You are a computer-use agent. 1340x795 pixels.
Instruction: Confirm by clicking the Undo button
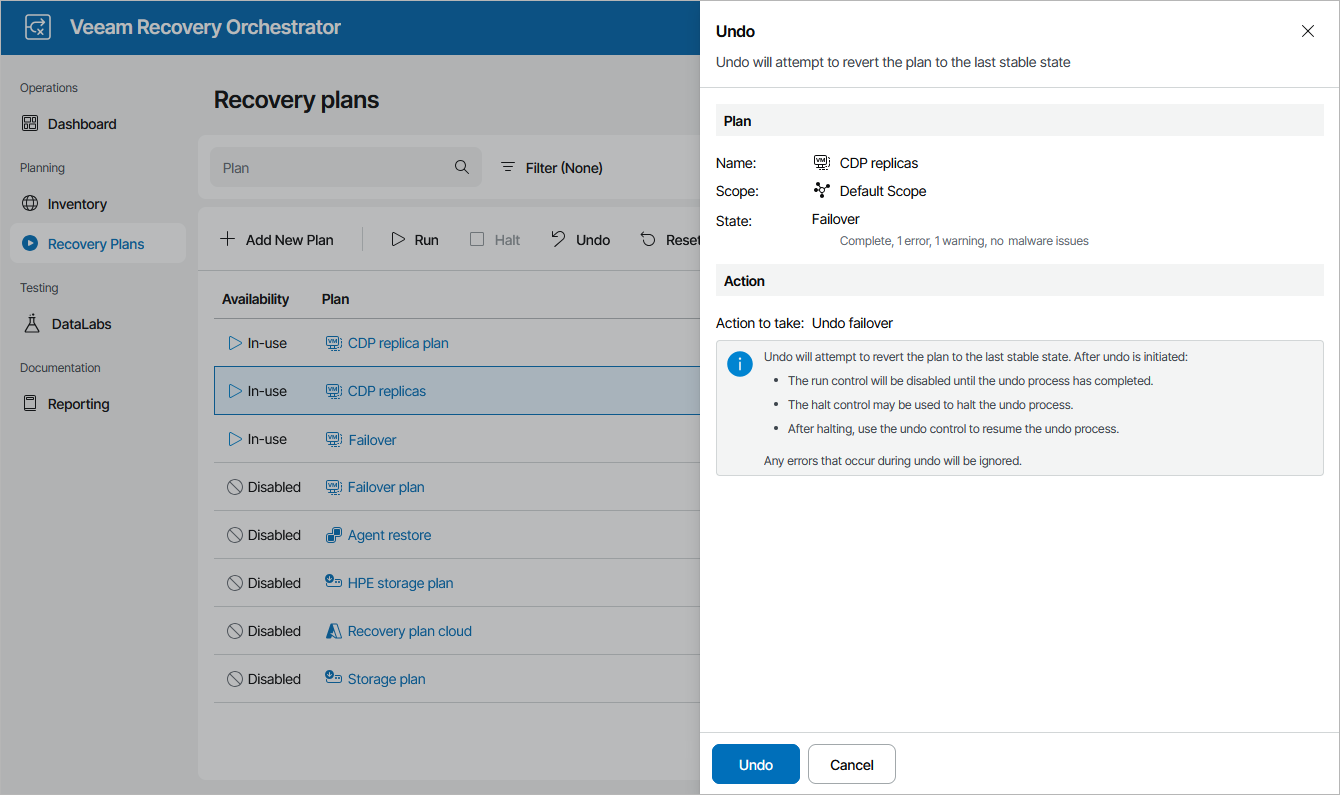coord(755,763)
